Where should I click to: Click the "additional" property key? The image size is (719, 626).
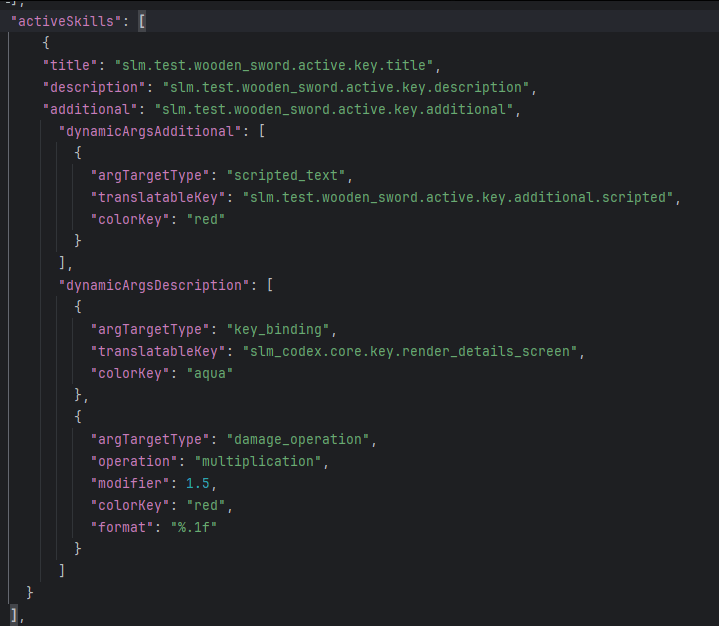point(92,109)
